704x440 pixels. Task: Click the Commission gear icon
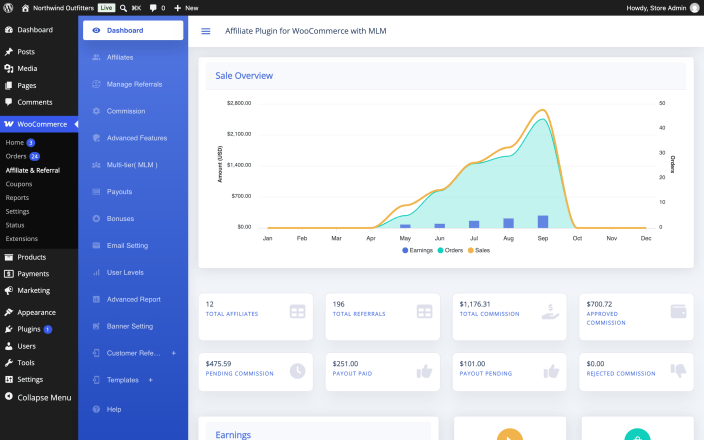pyautogui.click(x=96, y=111)
